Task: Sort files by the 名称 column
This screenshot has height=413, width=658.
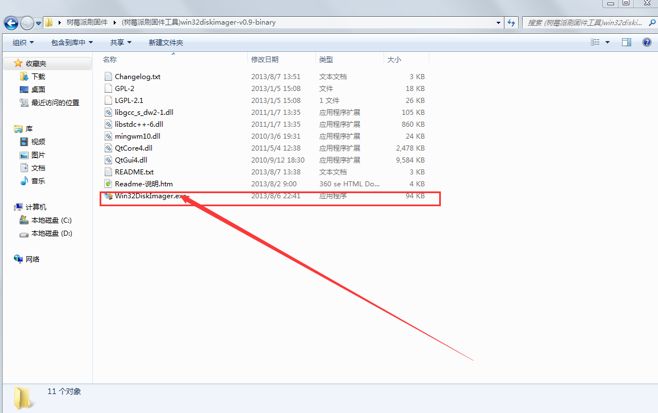Action: click(x=110, y=59)
